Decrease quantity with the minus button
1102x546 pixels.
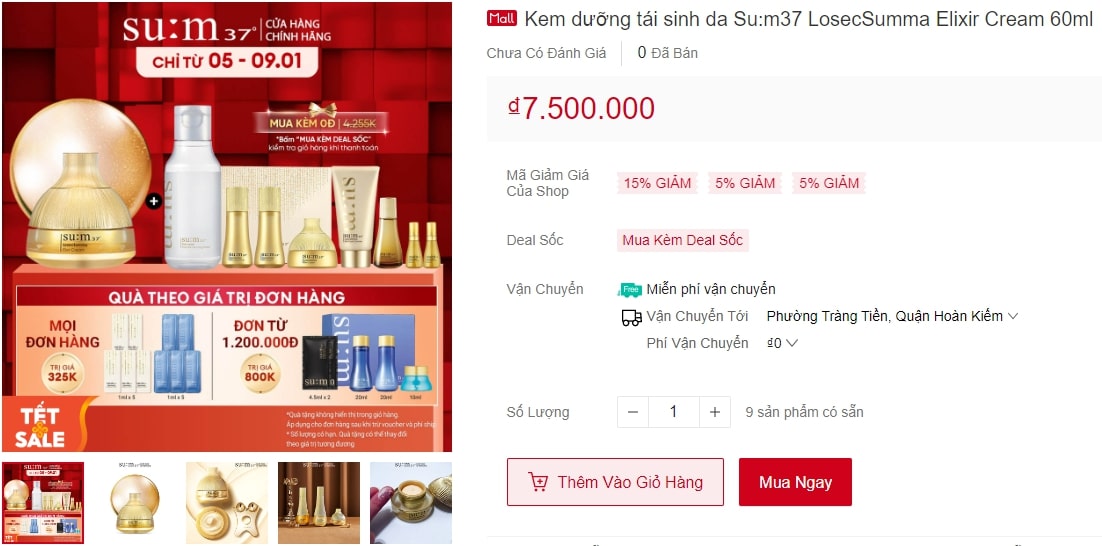coord(633,412)
